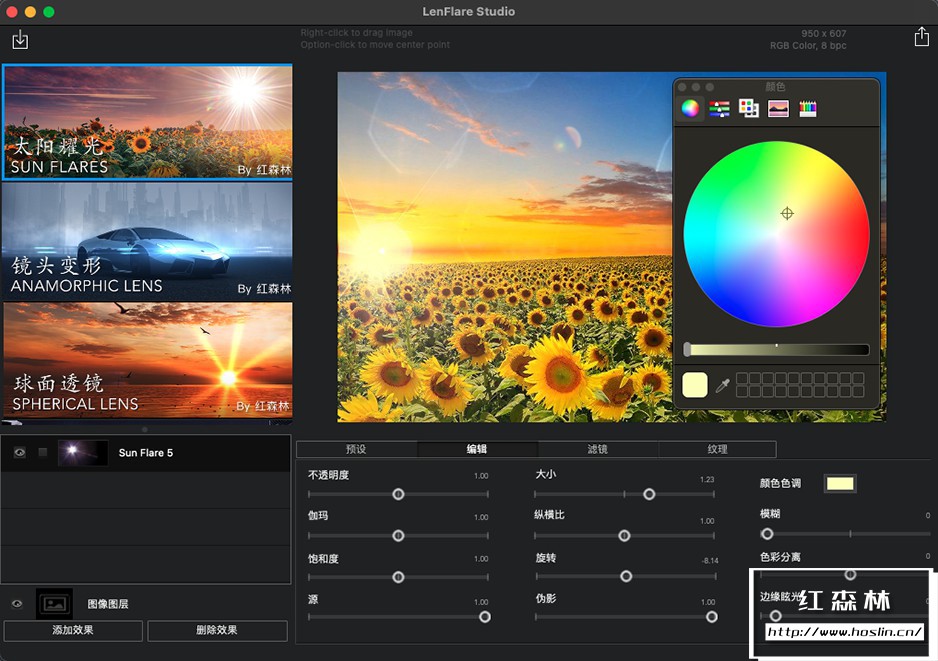The height and width of the screenshot is (661, 938).
Task: Click the import image icon at top left
Action: pyautogui.click(x=20, y=40)
